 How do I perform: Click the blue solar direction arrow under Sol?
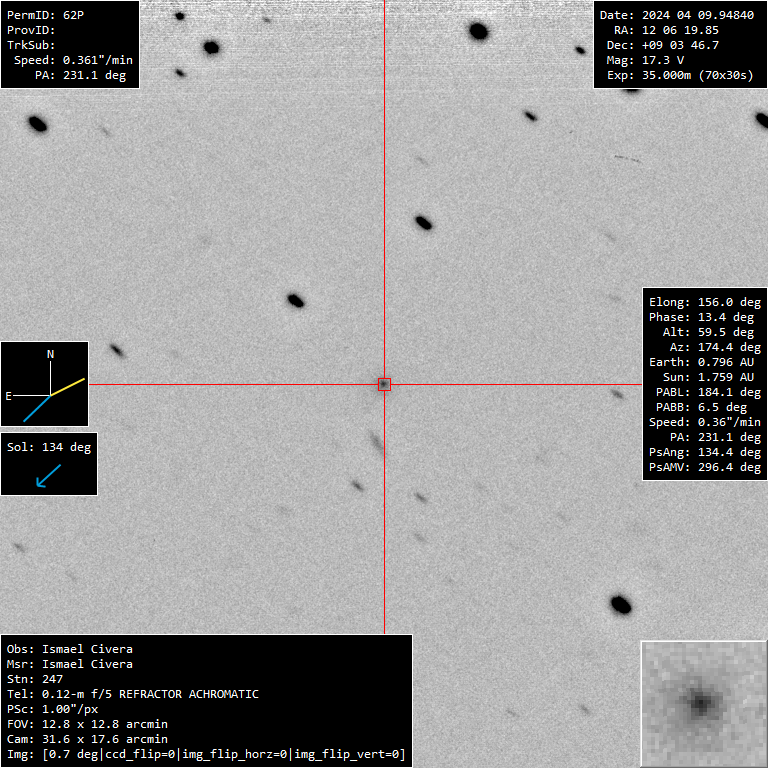click(x=48, y=476)
